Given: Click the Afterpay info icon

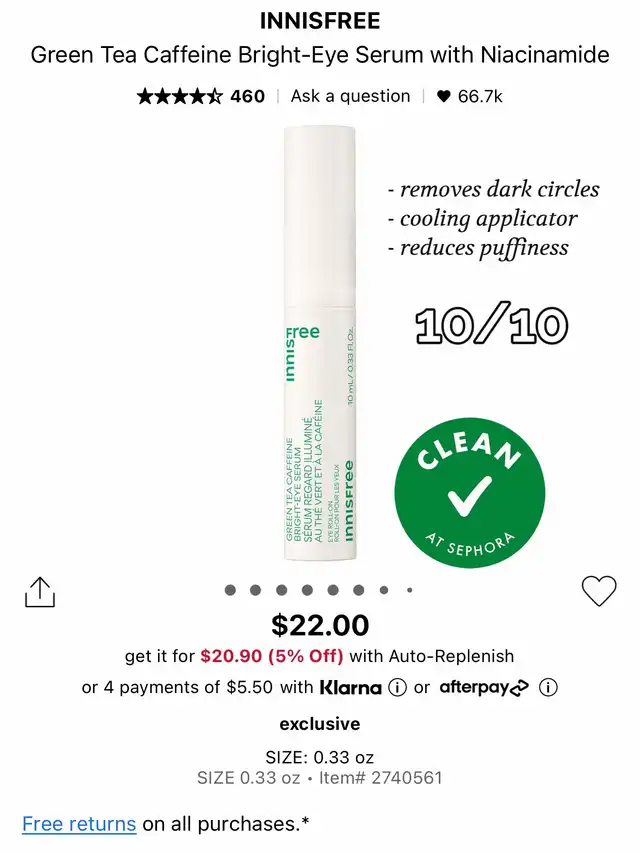Looking at the screenshot, I should pos(548,688).
